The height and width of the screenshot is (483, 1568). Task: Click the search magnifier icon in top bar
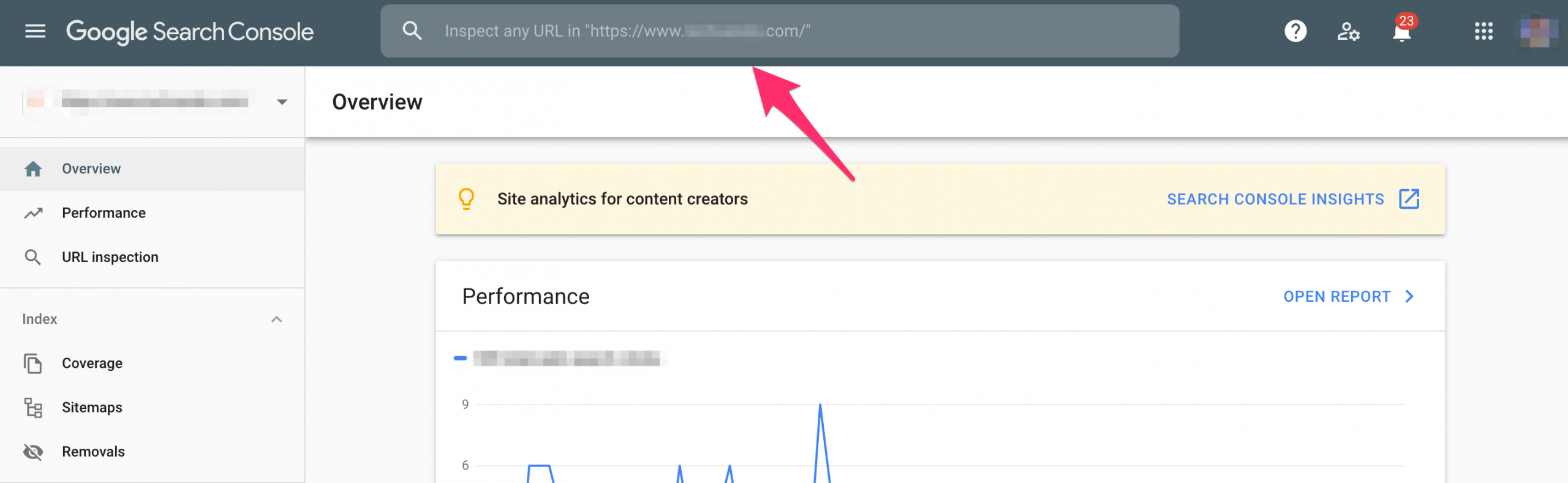click(412, 31)
